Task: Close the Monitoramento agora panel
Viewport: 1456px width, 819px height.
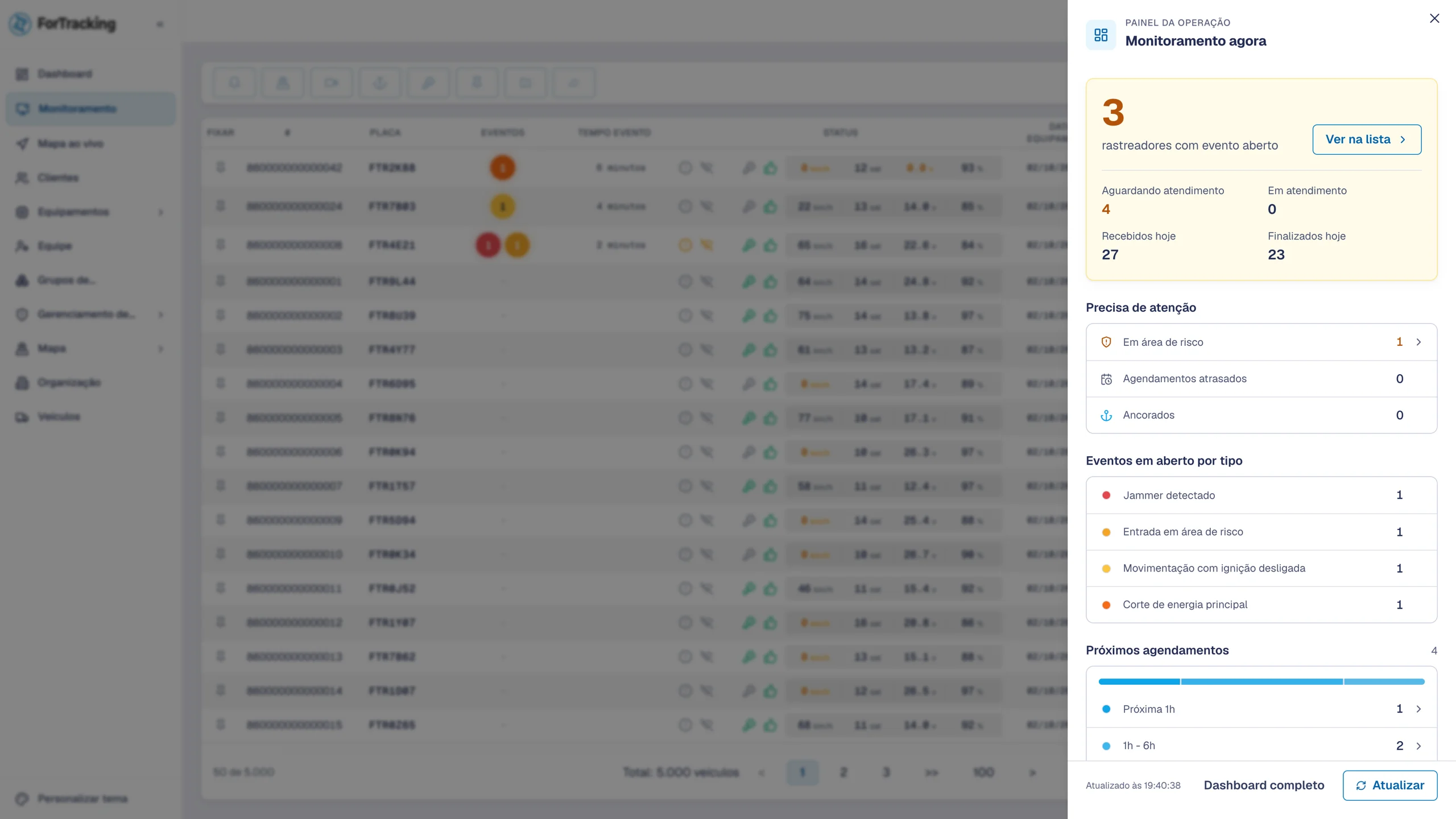Action: tap(1434, 18)
